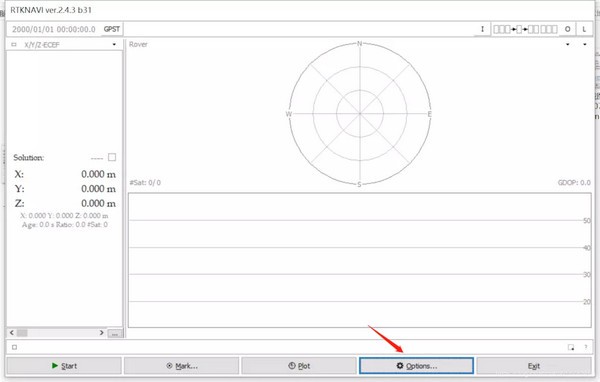Click the Y: 0.000 m value
This screenshot has height=382, width=600.
(x=98, y=189)
